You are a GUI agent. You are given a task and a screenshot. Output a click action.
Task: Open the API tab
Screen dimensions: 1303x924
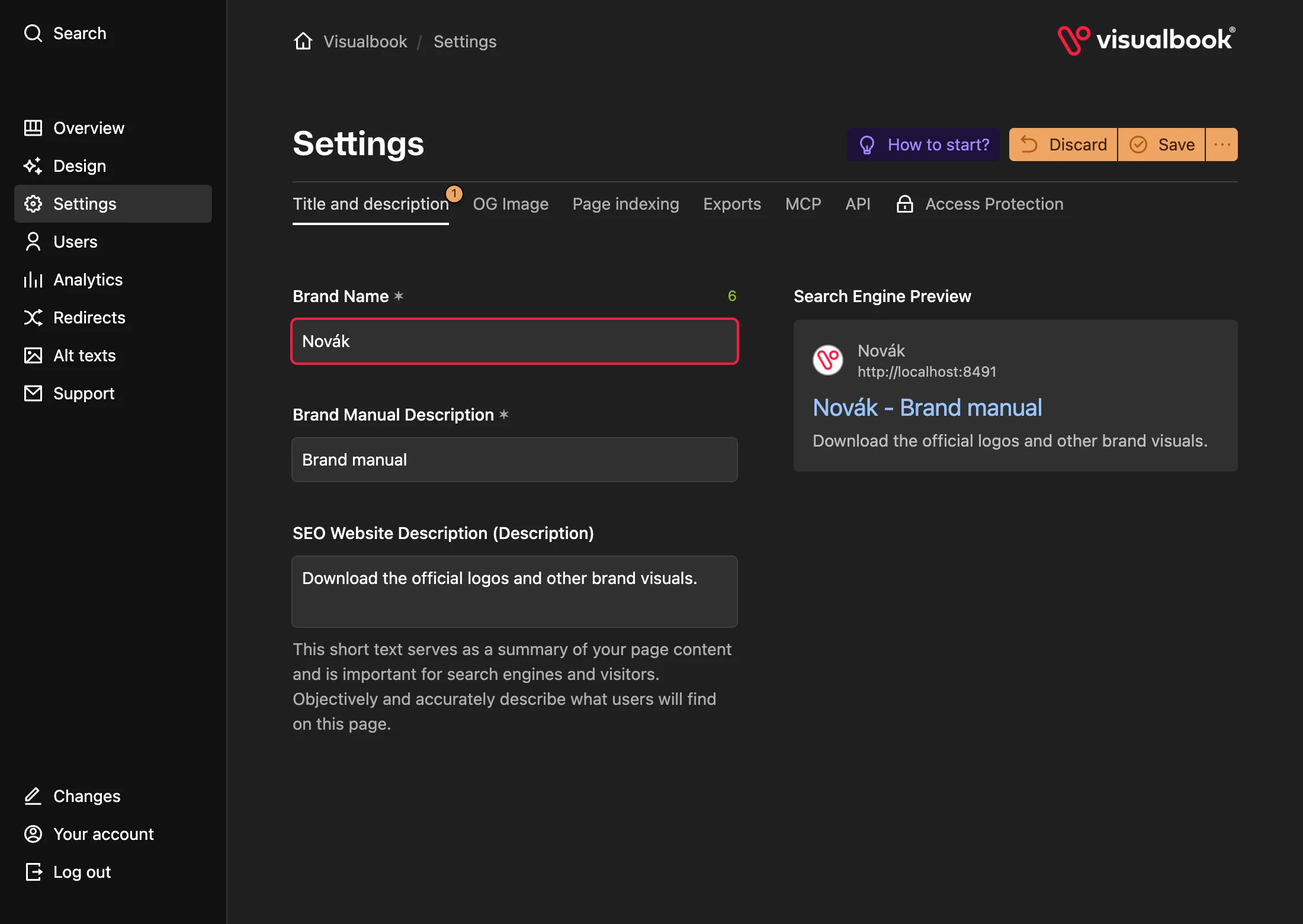(x=858, y=204)
